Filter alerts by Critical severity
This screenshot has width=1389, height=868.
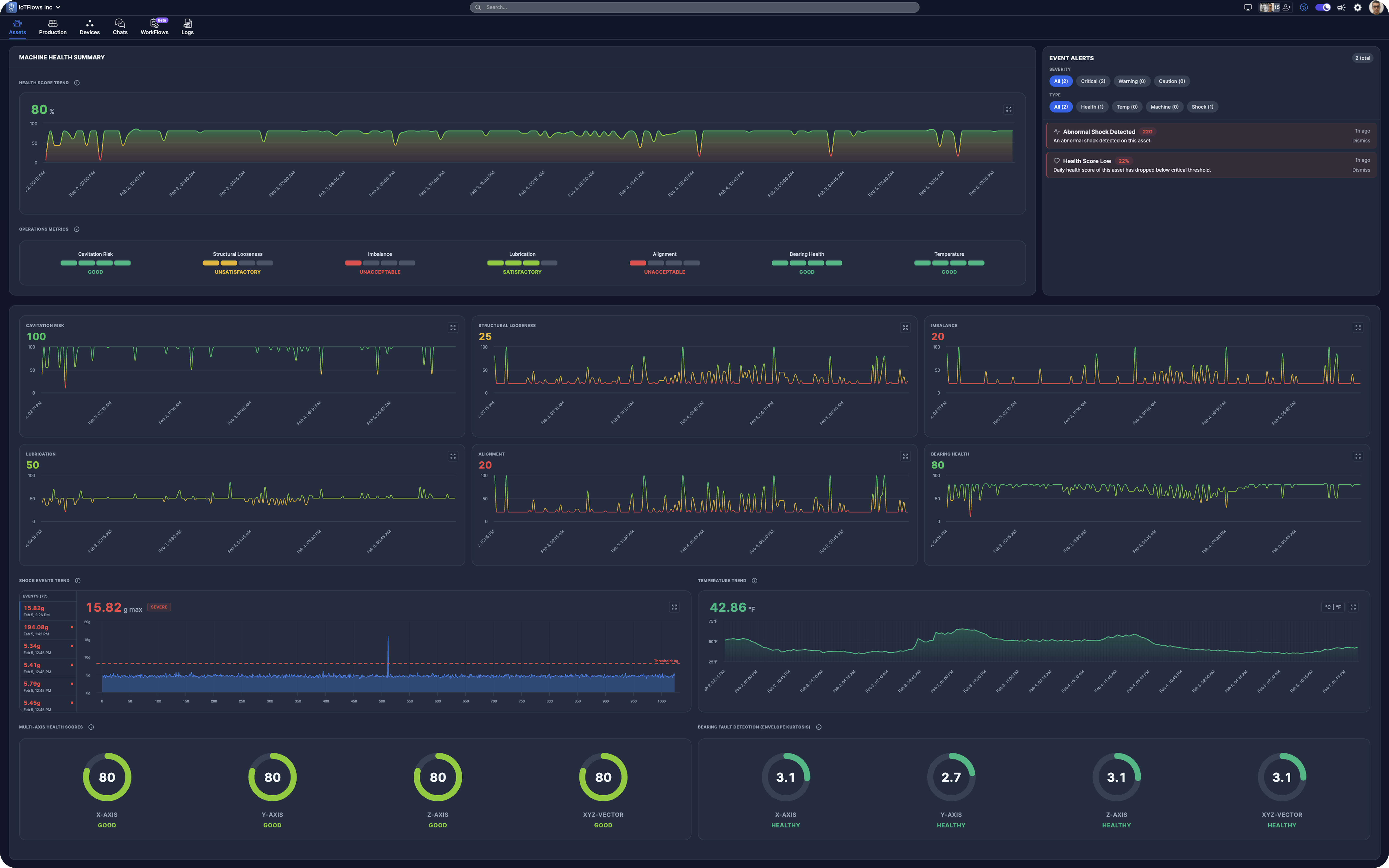(x=1093, y=81)
